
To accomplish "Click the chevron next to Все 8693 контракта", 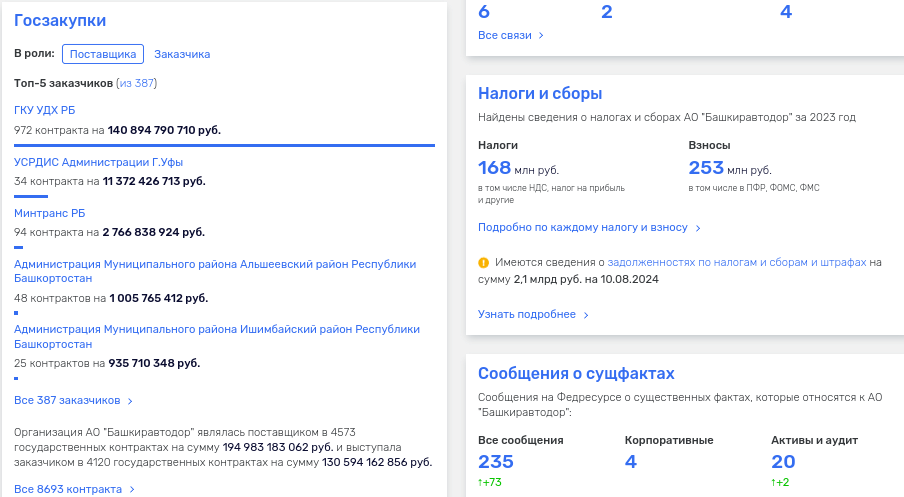I will 132,490.
